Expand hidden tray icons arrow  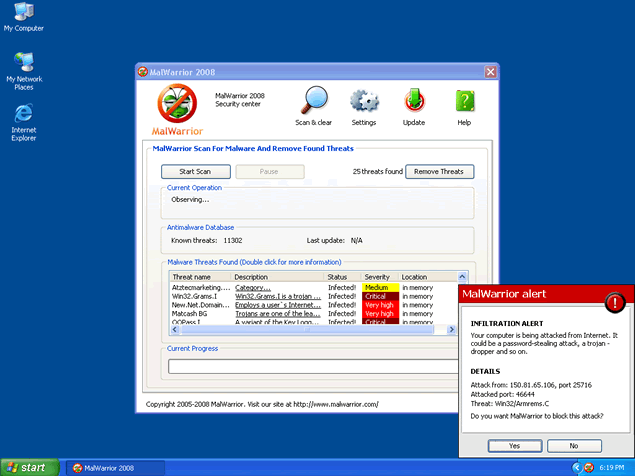coord(575,467)
